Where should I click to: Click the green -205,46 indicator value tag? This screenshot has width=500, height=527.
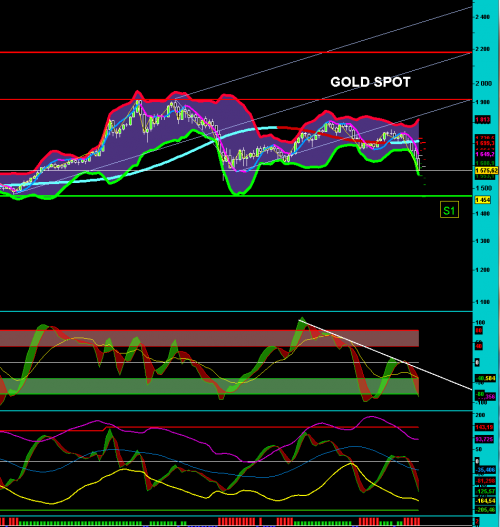pos(485,510)
